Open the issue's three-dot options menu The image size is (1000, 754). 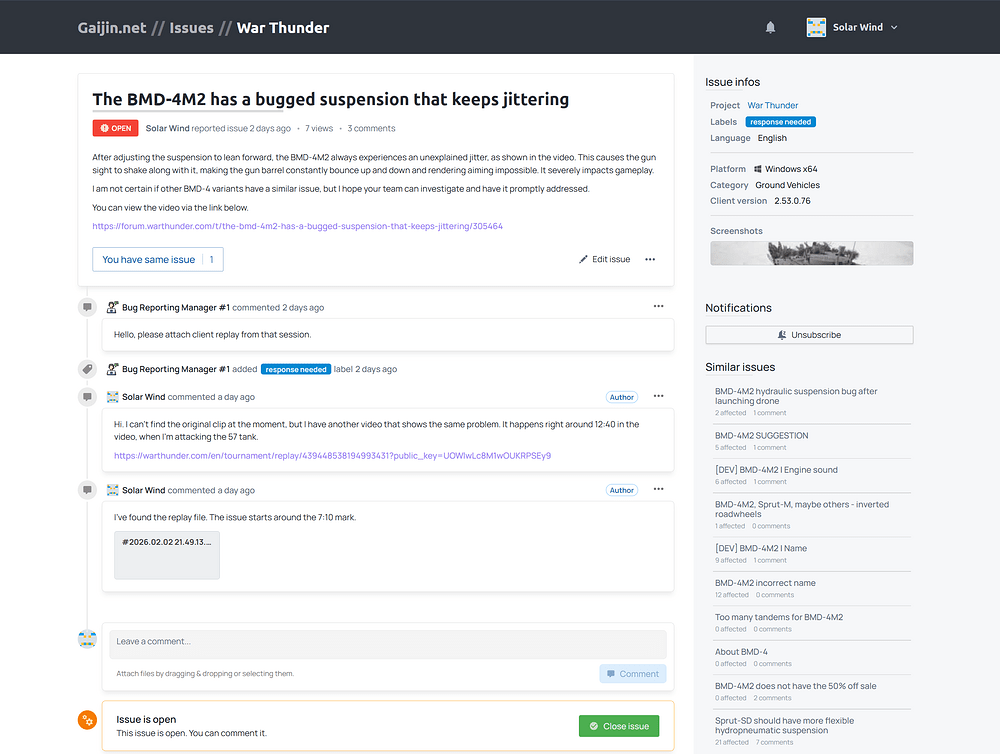pyautogui.click(x=650, y=259)
